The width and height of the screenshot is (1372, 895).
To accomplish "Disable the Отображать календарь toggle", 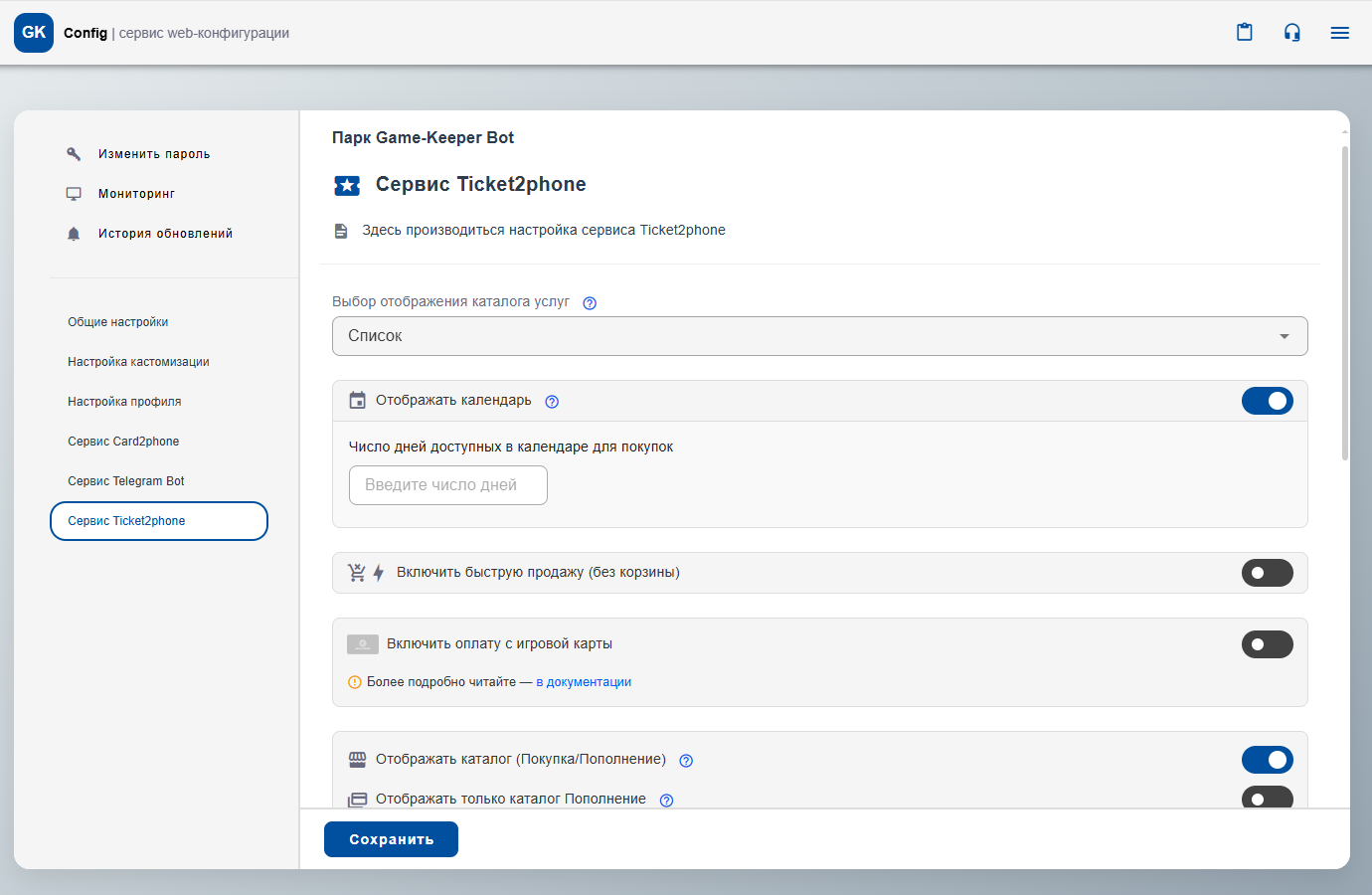I will click(1267, 401).
